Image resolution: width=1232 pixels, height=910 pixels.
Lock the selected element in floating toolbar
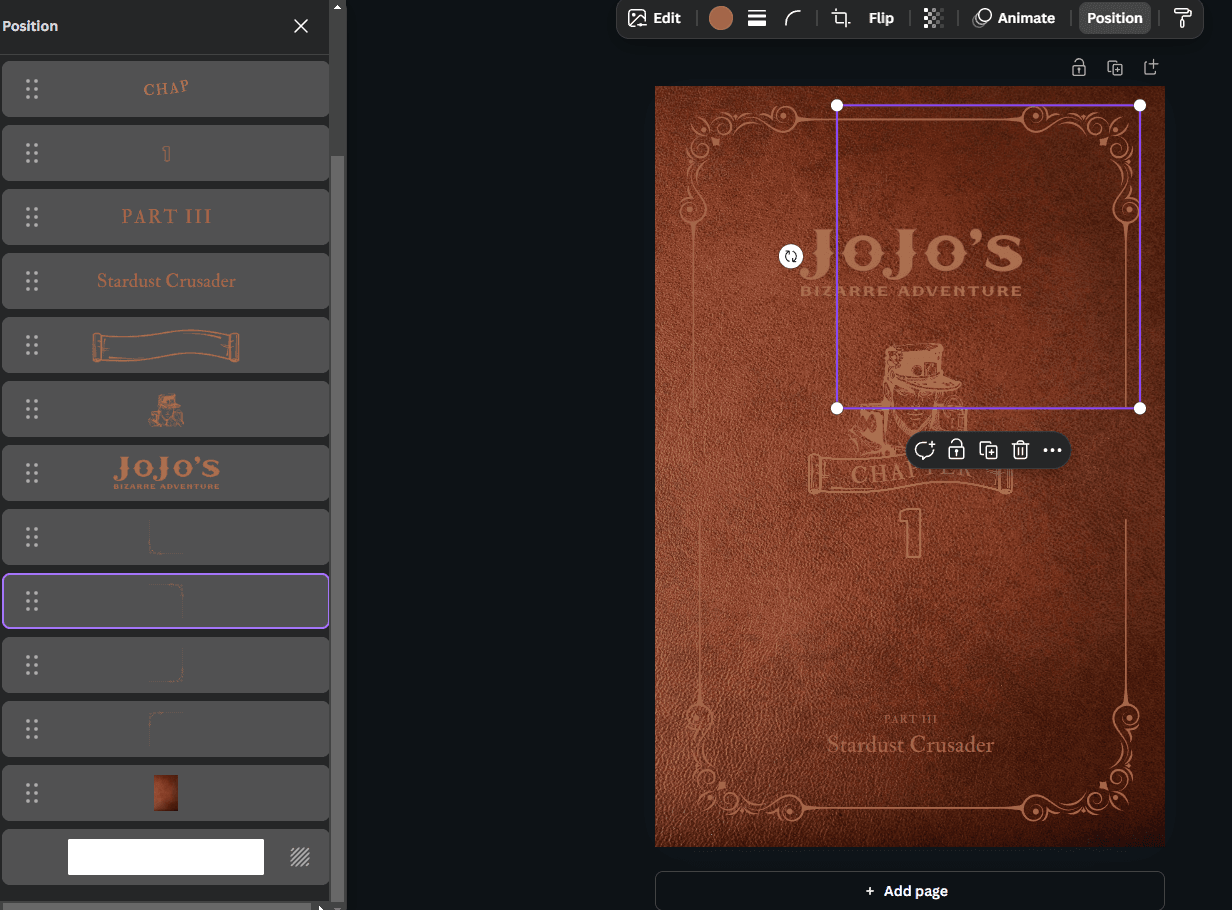click(x=956, y=450)
